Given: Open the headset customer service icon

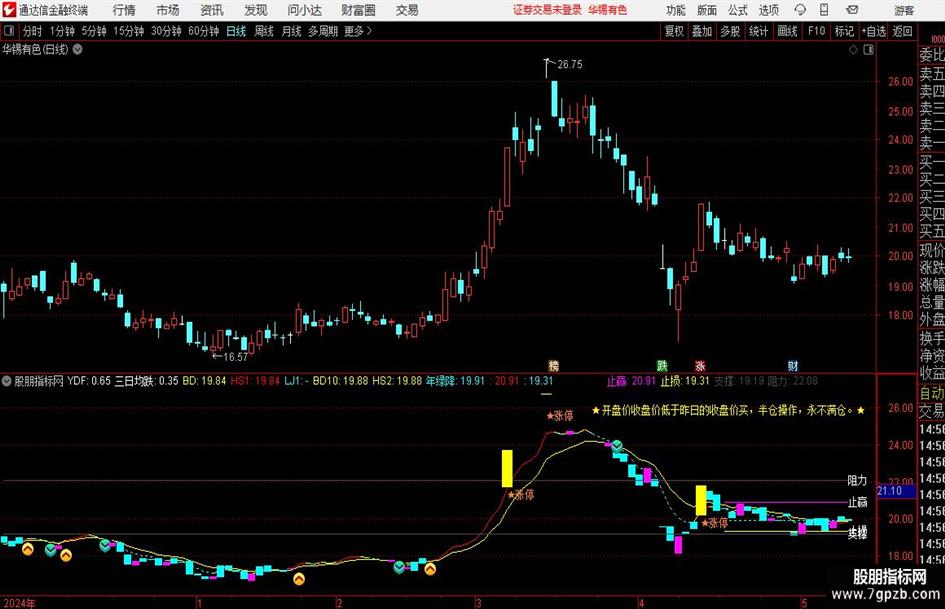Looking at the screenshot, I should click(x=800, y=10).
